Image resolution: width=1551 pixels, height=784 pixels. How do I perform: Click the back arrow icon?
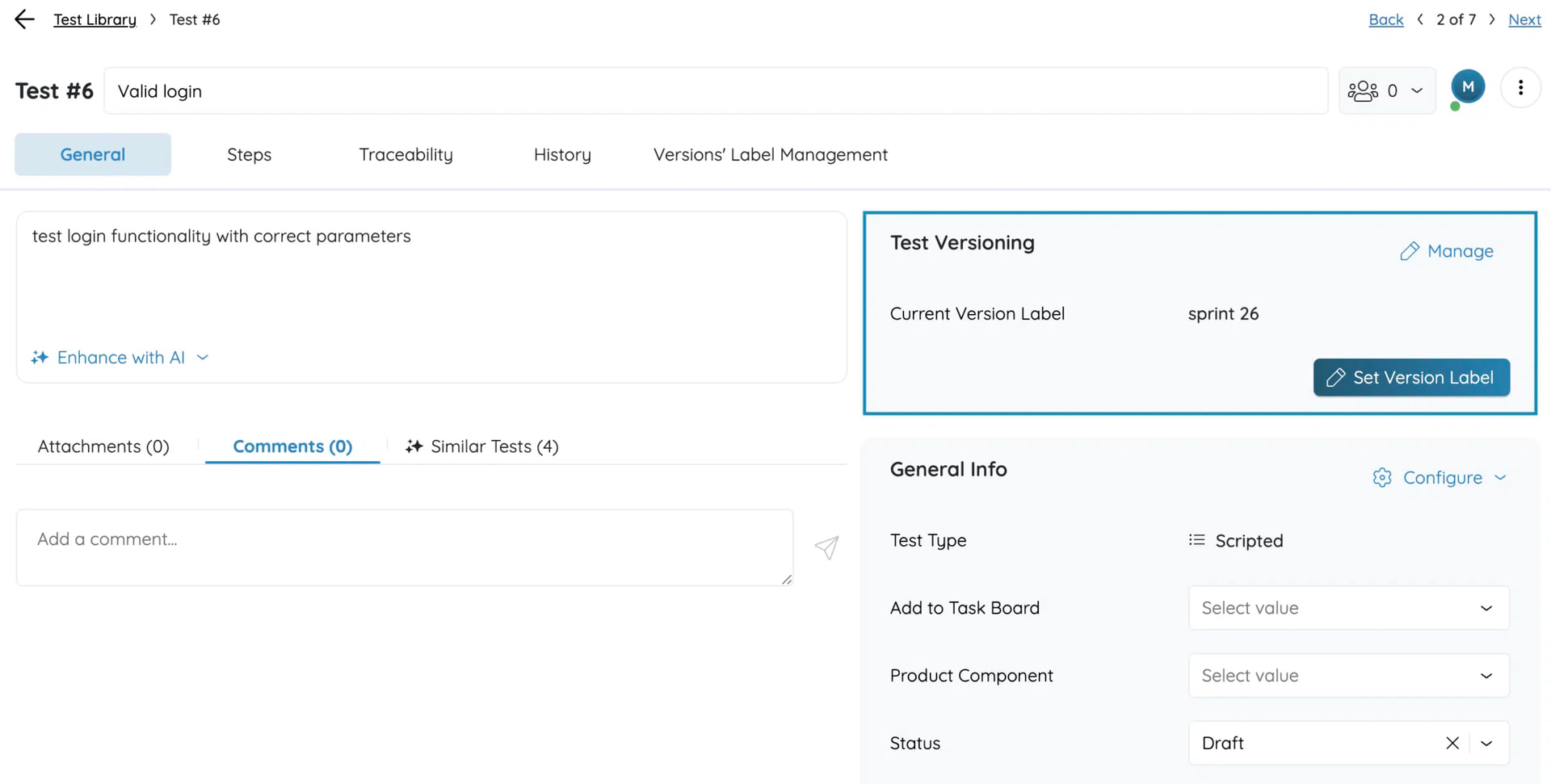pyautogui.click(x=25, y=19)
